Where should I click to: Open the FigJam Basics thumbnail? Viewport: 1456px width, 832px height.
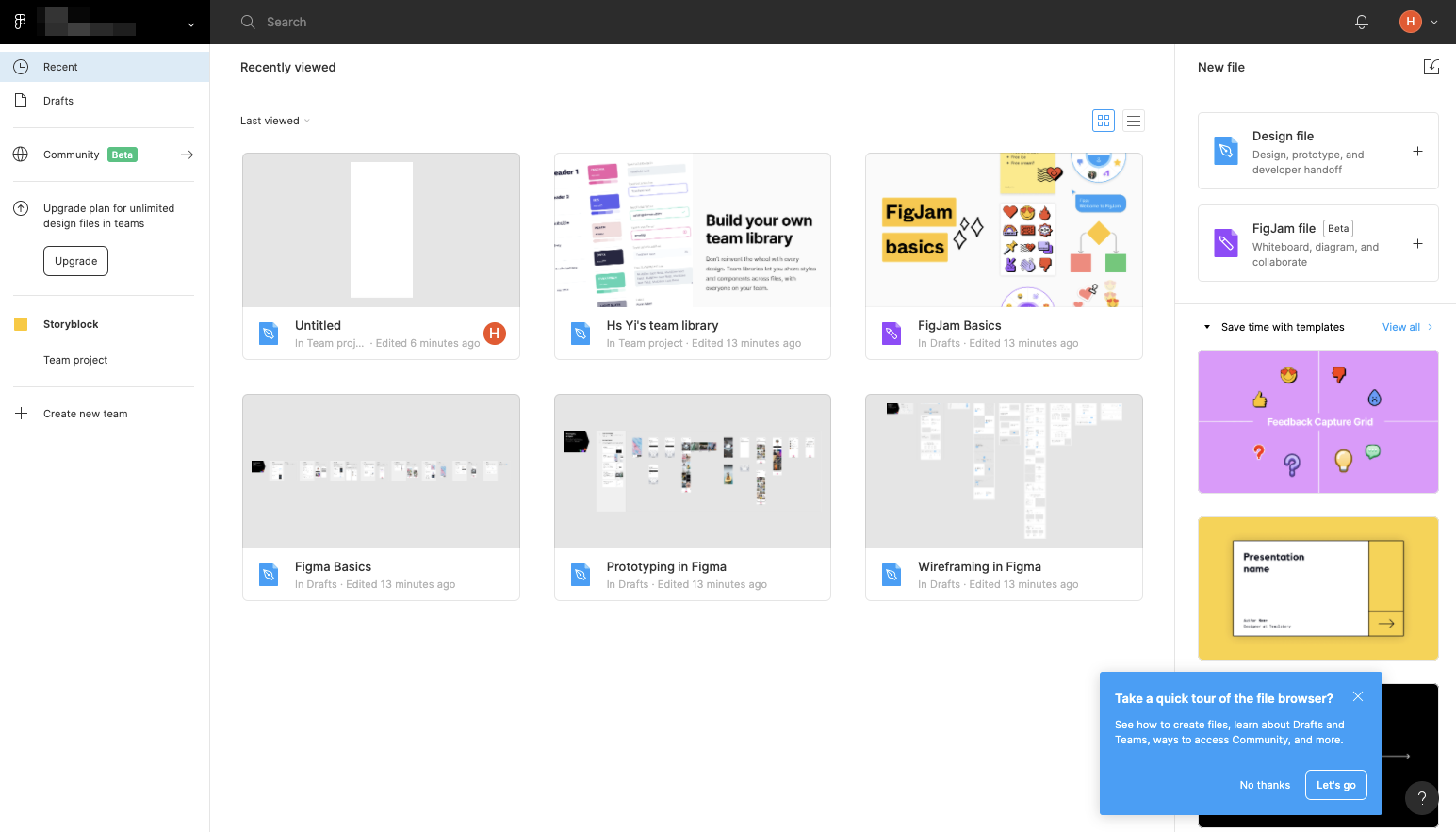click(1004, 230)
